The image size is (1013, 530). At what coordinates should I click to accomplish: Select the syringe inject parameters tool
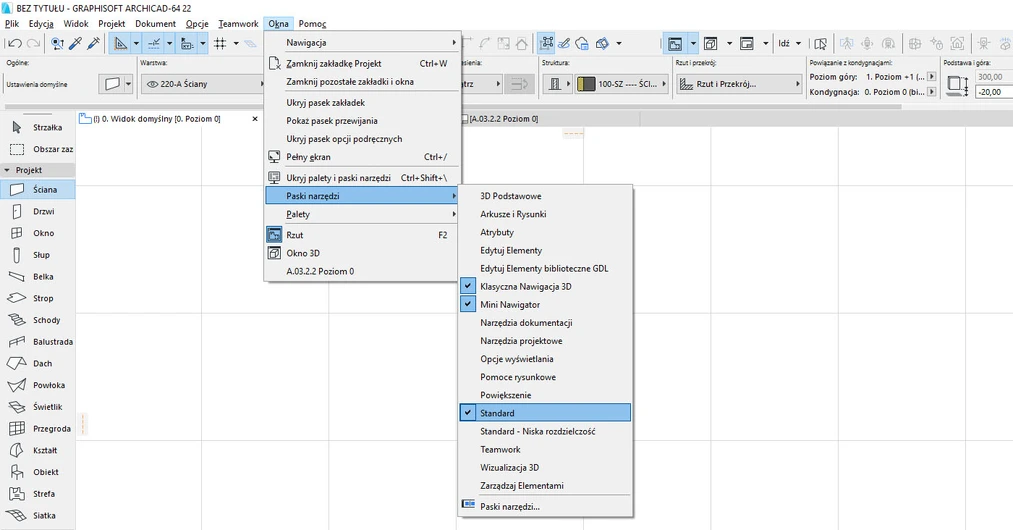(x=94, y=43)
